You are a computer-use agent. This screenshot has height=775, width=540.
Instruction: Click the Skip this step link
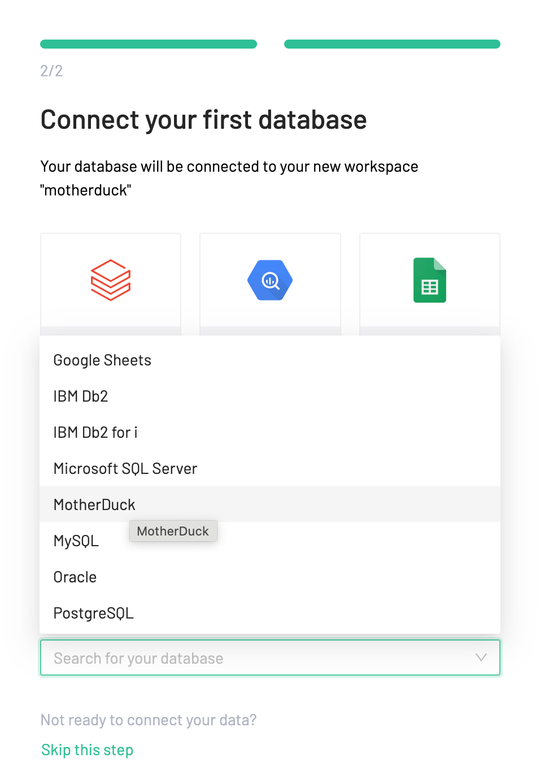coord(87,750)
